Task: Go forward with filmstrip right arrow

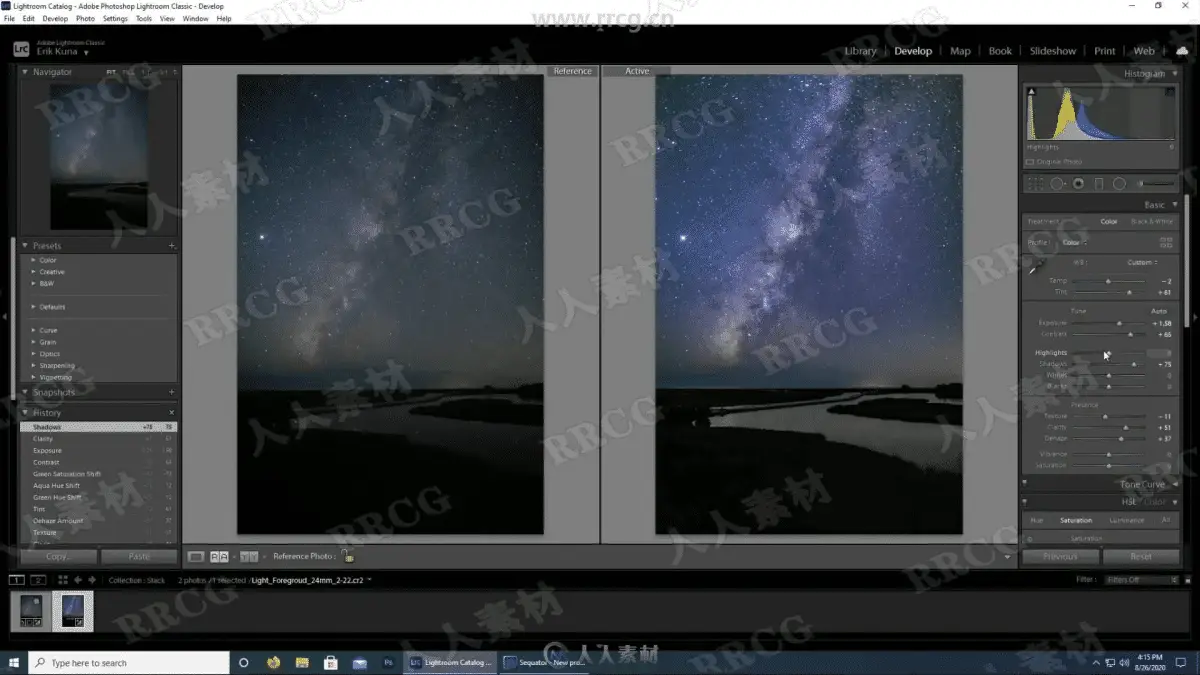Action: (92, 580)
